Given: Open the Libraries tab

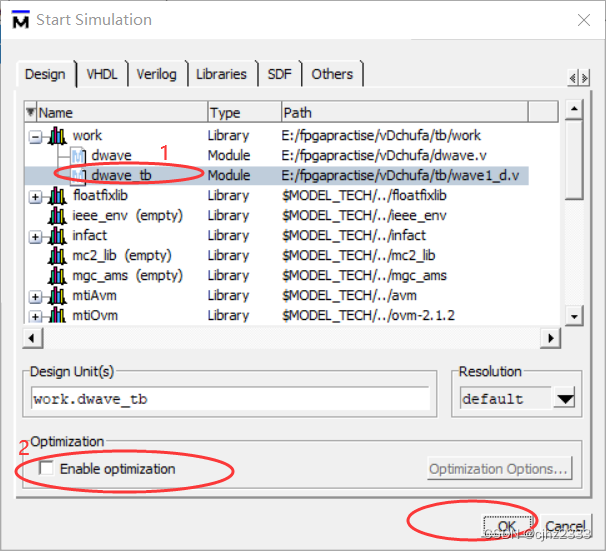Looking at the screenshot, I should point(221,74).
